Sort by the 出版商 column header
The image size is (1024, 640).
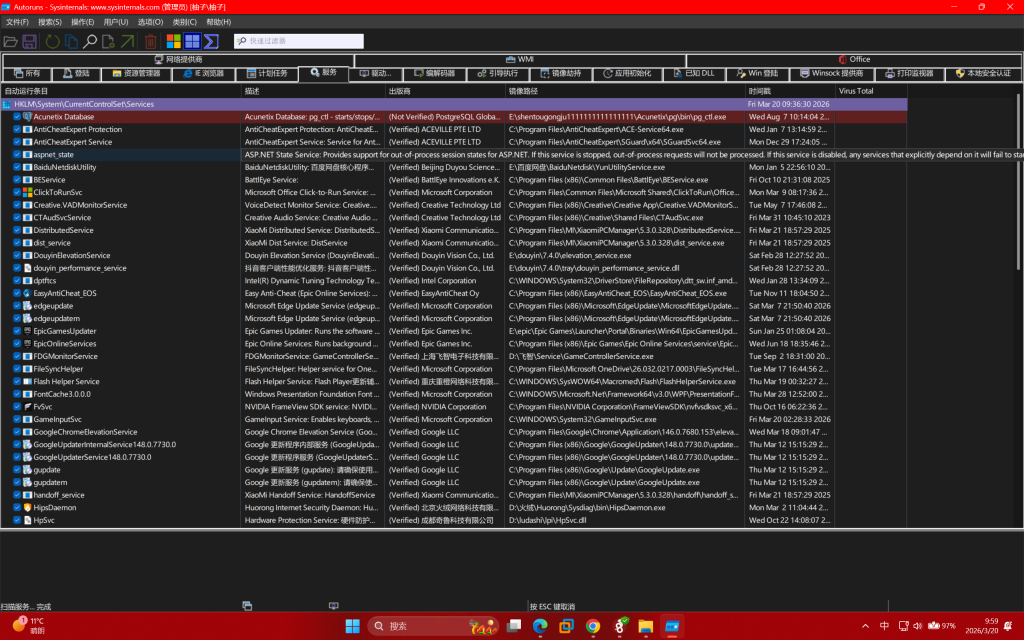point(400,90)
